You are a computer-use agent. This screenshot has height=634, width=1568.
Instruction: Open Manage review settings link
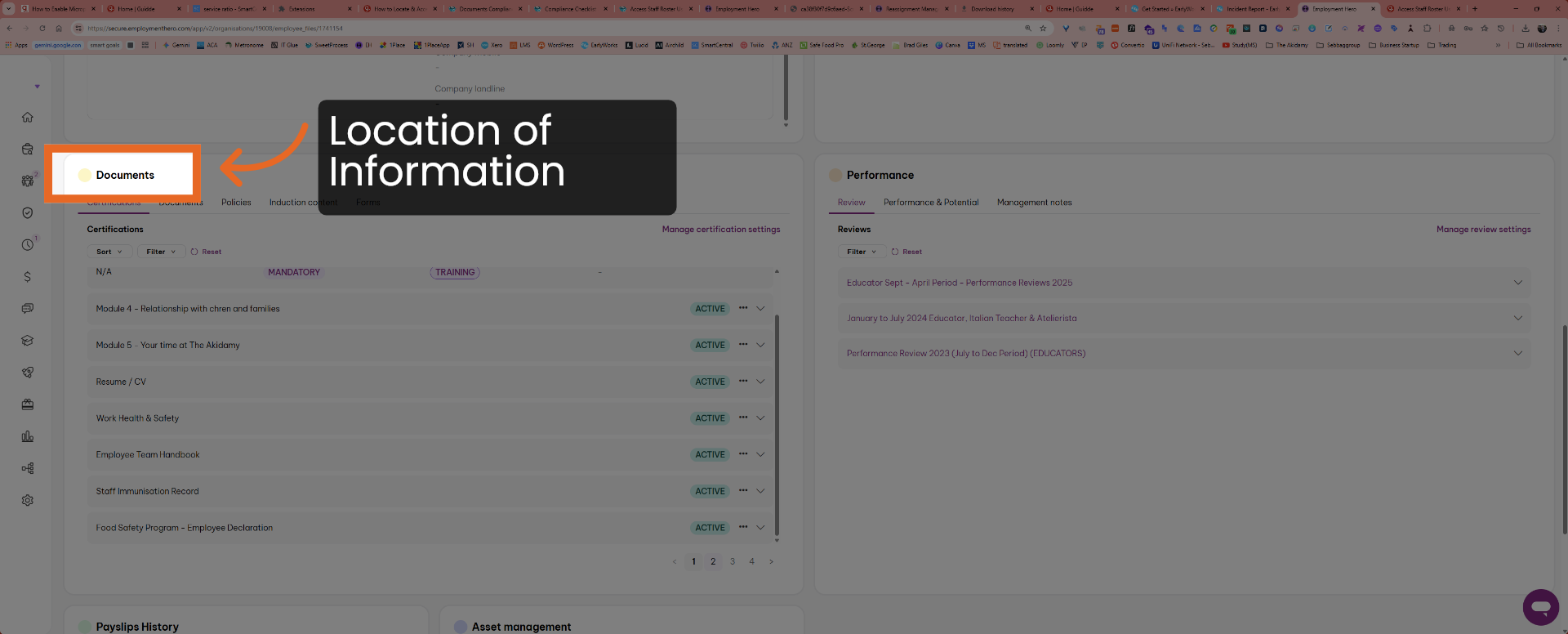pos(1484,230)
